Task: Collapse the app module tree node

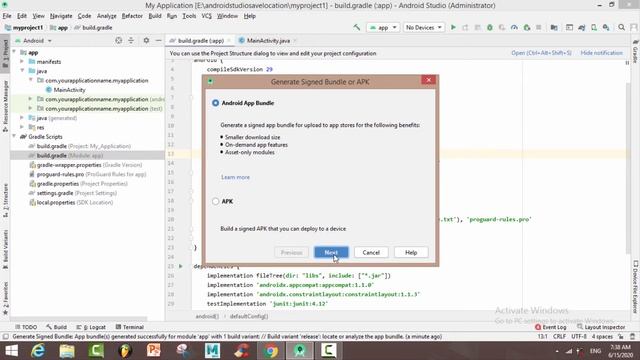Action: pos(15,52)
